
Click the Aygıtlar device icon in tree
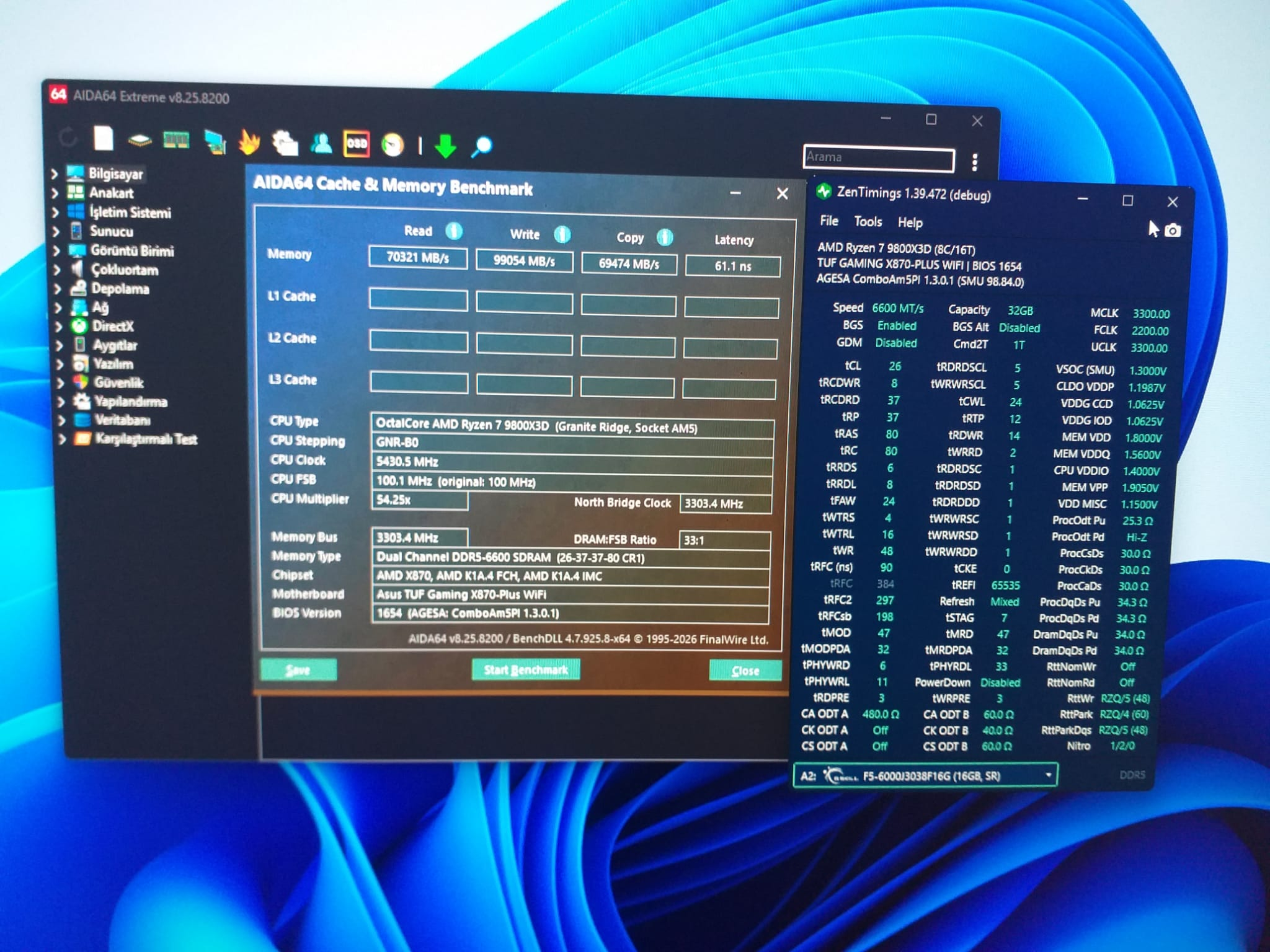(79, 344)
